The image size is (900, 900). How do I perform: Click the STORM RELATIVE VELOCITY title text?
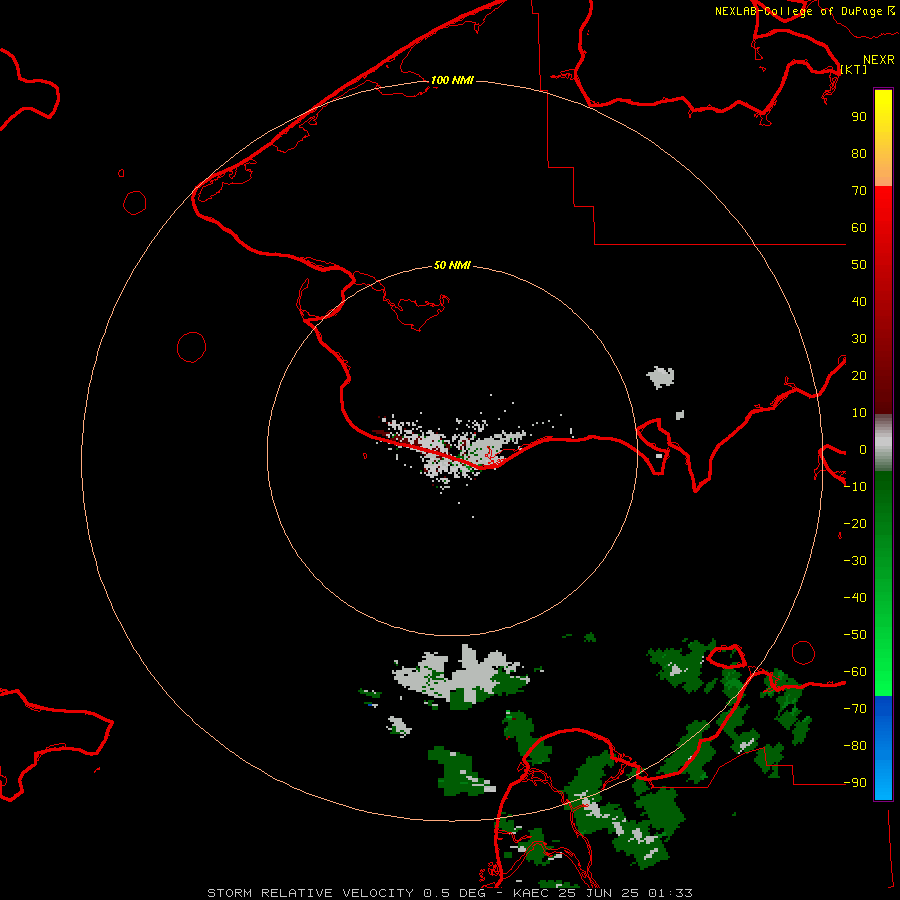[310, 893]
